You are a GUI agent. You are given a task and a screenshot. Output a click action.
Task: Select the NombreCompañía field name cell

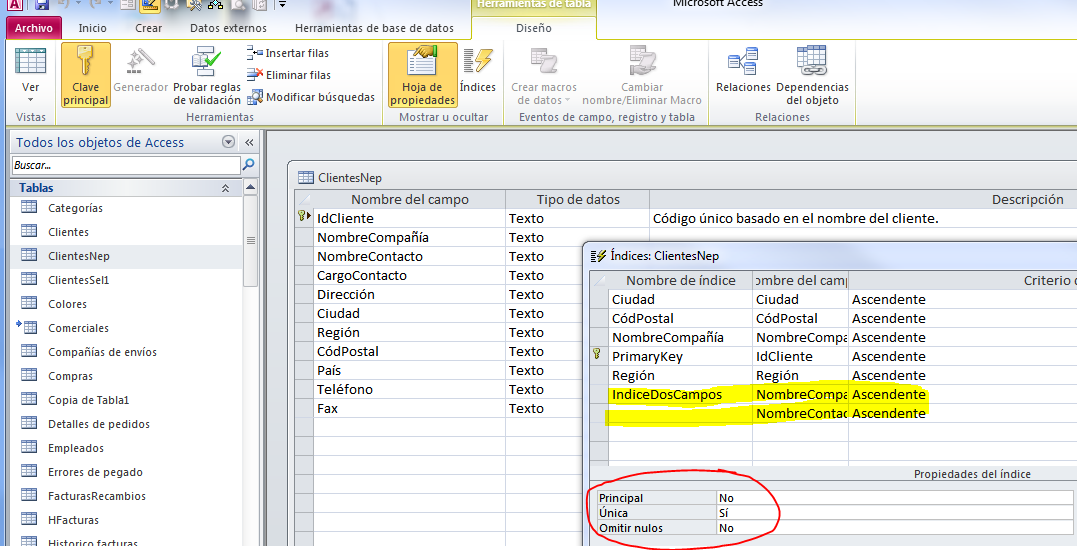coord(409,238)
